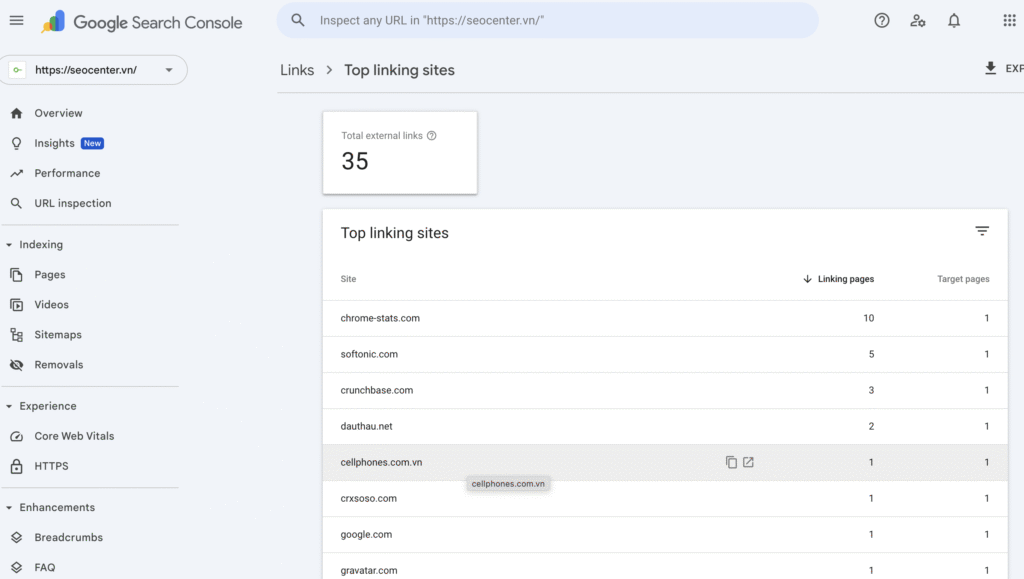The image size is (1024, 579).
Task: Click info icon beside Total external links
Action: tap(432, 136)
